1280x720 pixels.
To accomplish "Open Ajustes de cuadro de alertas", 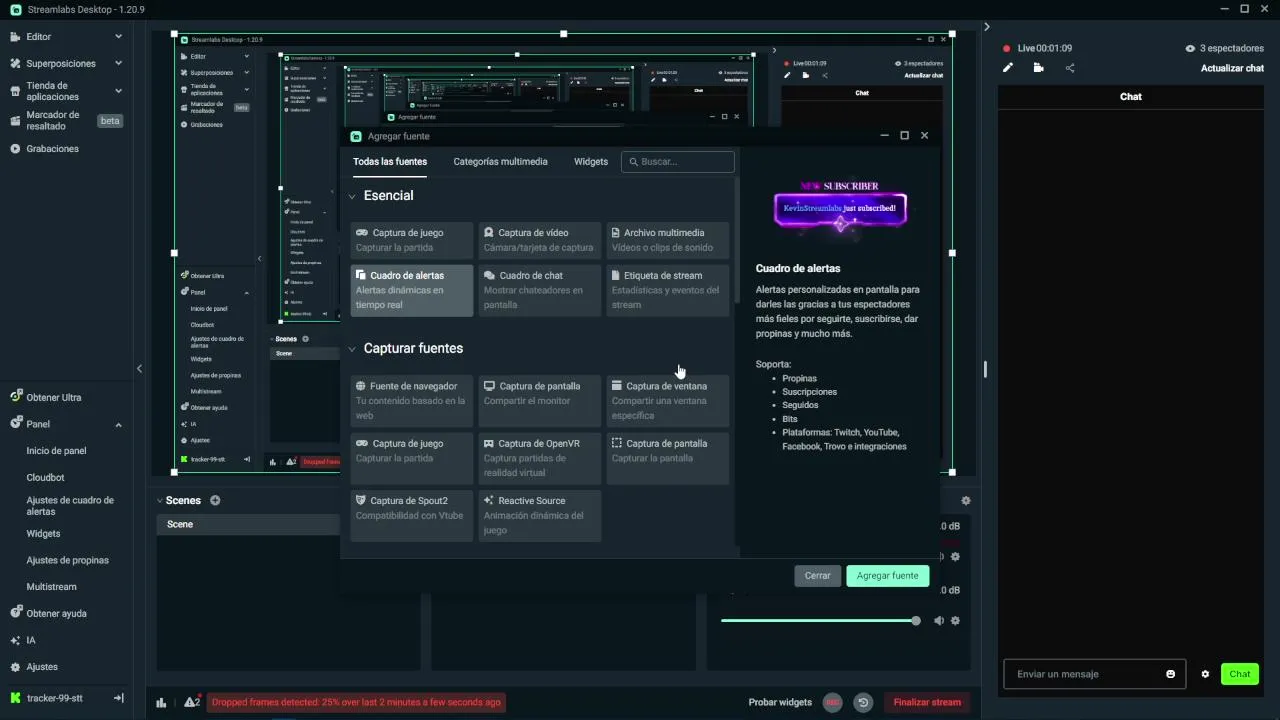I will click(x=70, y=506).
